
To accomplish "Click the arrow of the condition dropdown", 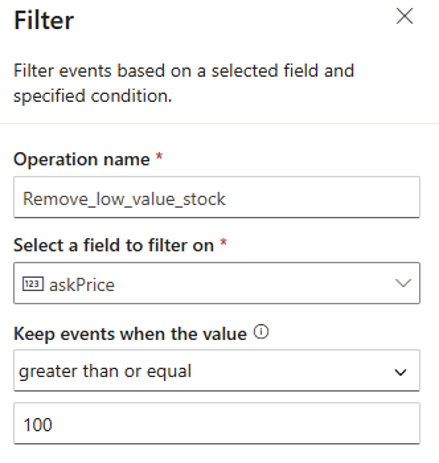I will click(400, 372).
